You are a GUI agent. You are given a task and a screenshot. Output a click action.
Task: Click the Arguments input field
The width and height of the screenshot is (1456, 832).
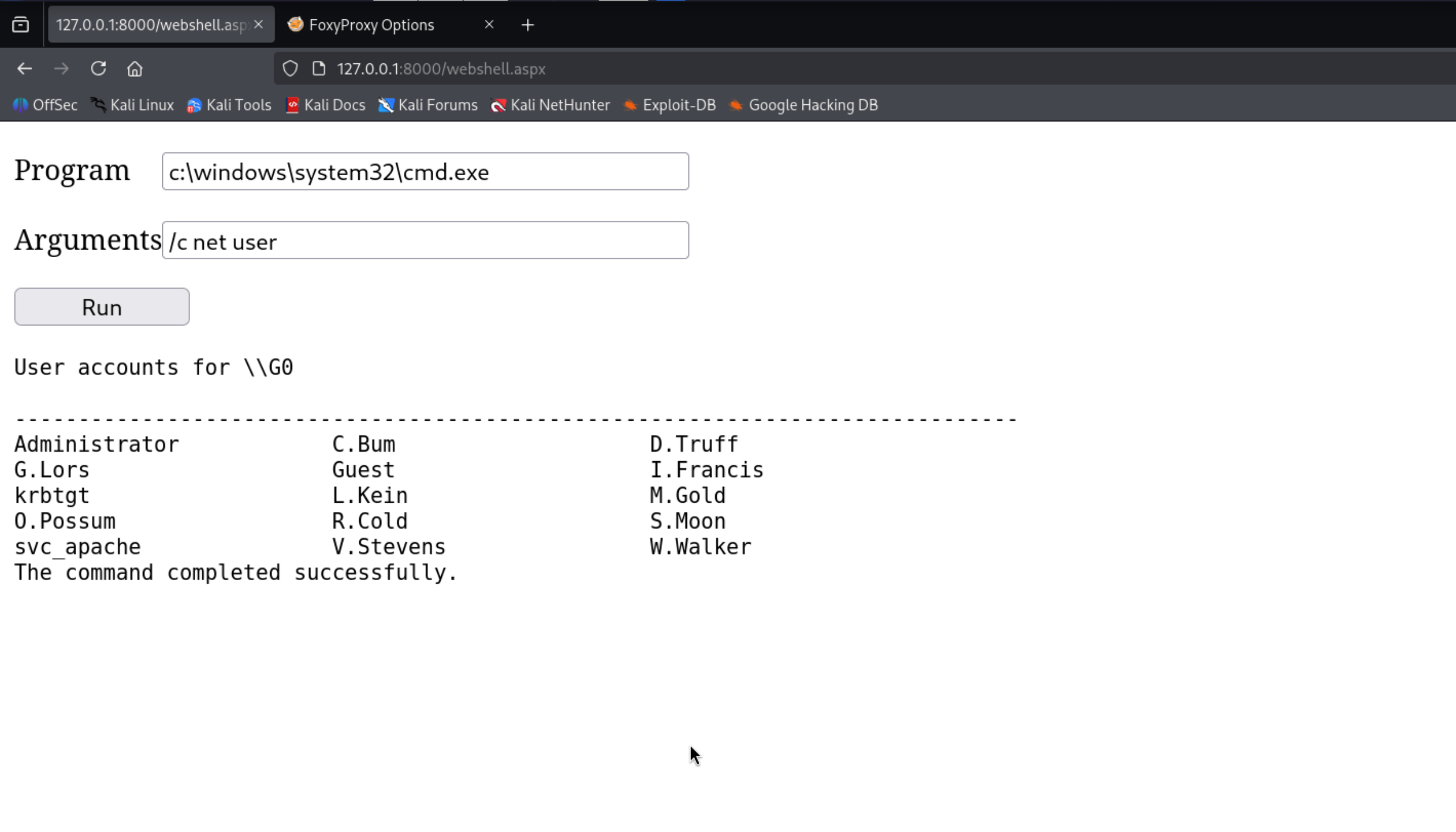pos(425,240)
